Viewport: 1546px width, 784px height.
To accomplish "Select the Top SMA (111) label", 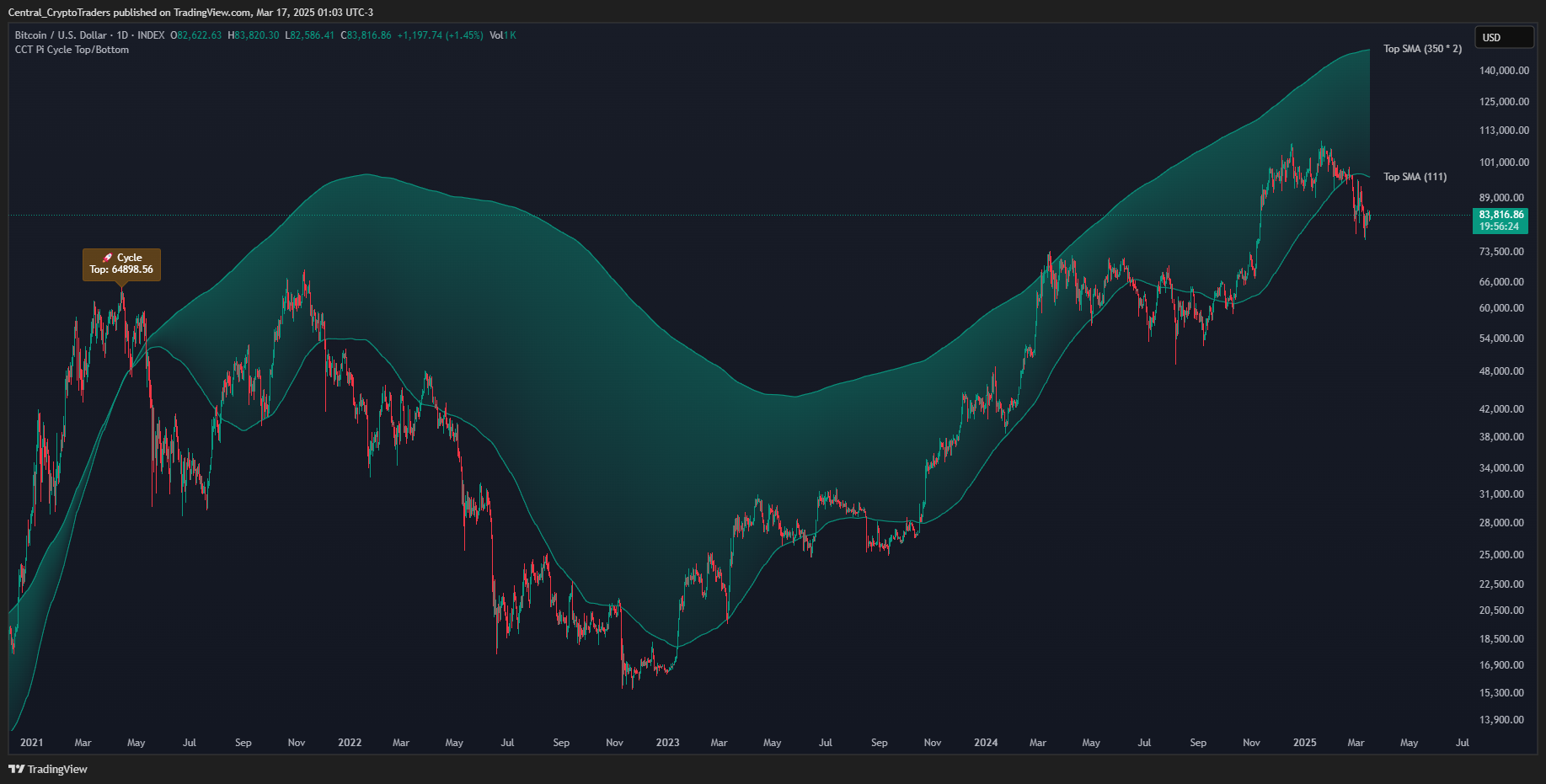I will click(1415, 177).
